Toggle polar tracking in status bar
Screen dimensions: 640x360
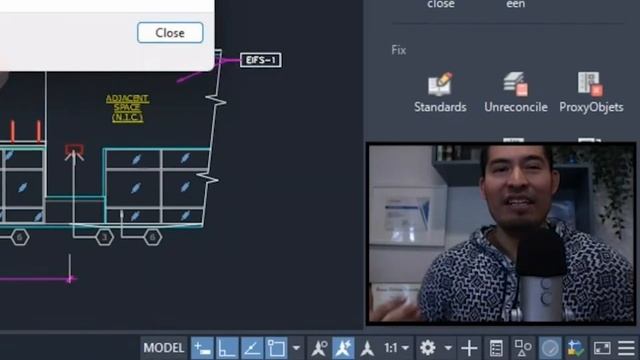(251, 348)
